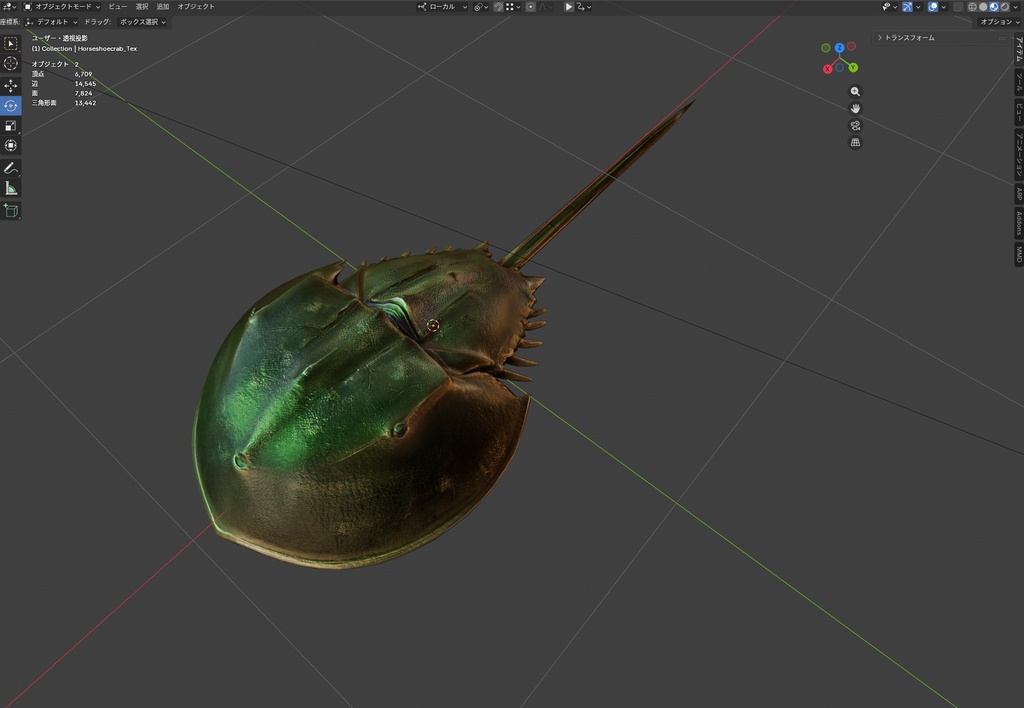Viewport: 1024px width, 708px height.
Task: Click the hand pan view button
Action: (x=855, y=108)
